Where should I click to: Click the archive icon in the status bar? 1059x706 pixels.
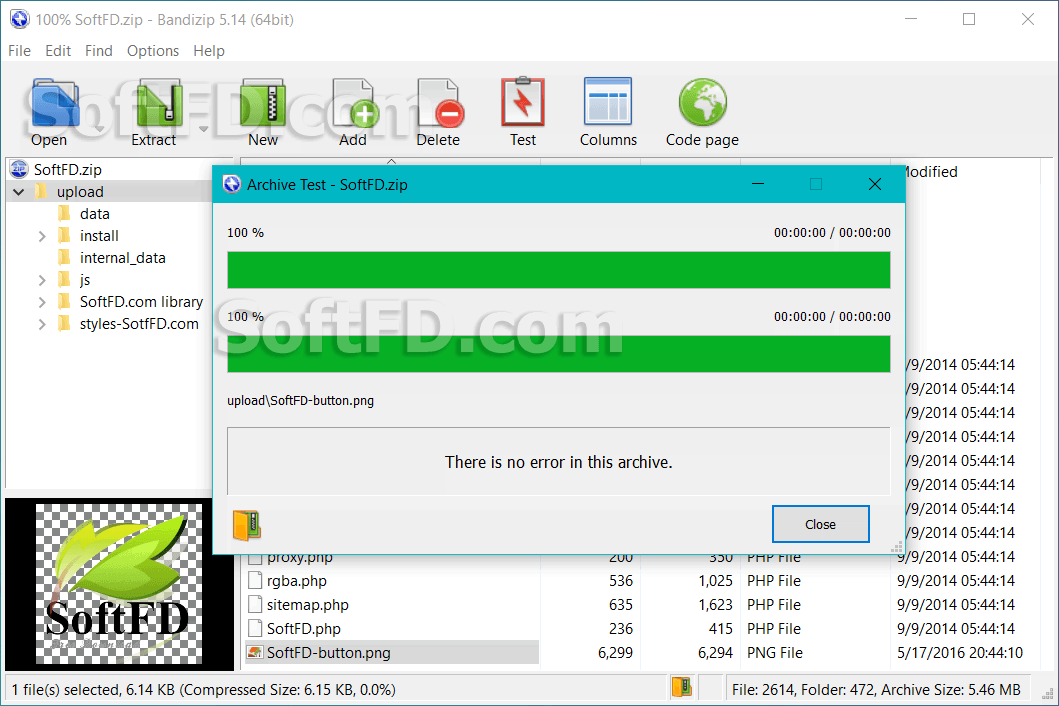click(x=682, y=688)
